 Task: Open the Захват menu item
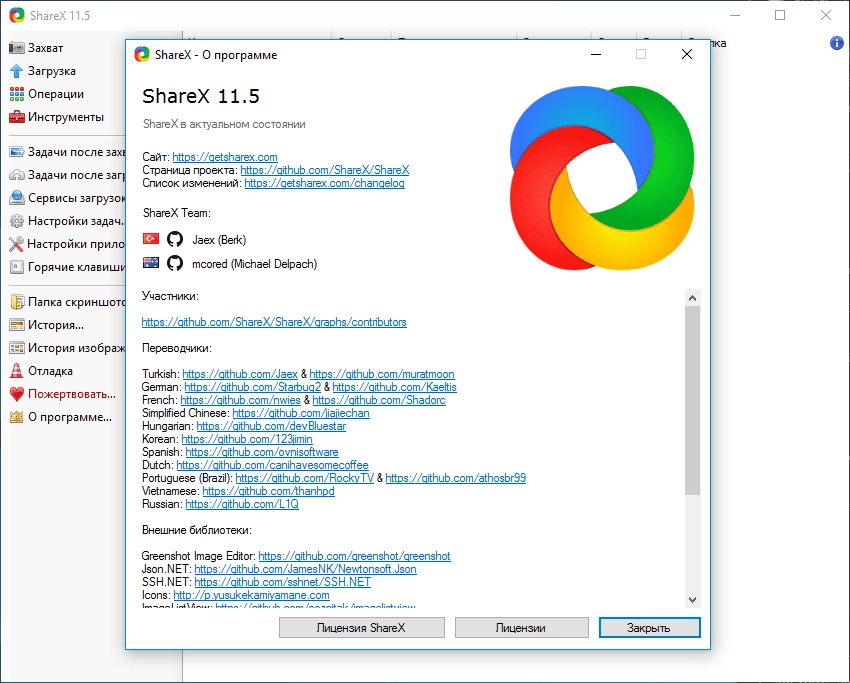[46, 48]
